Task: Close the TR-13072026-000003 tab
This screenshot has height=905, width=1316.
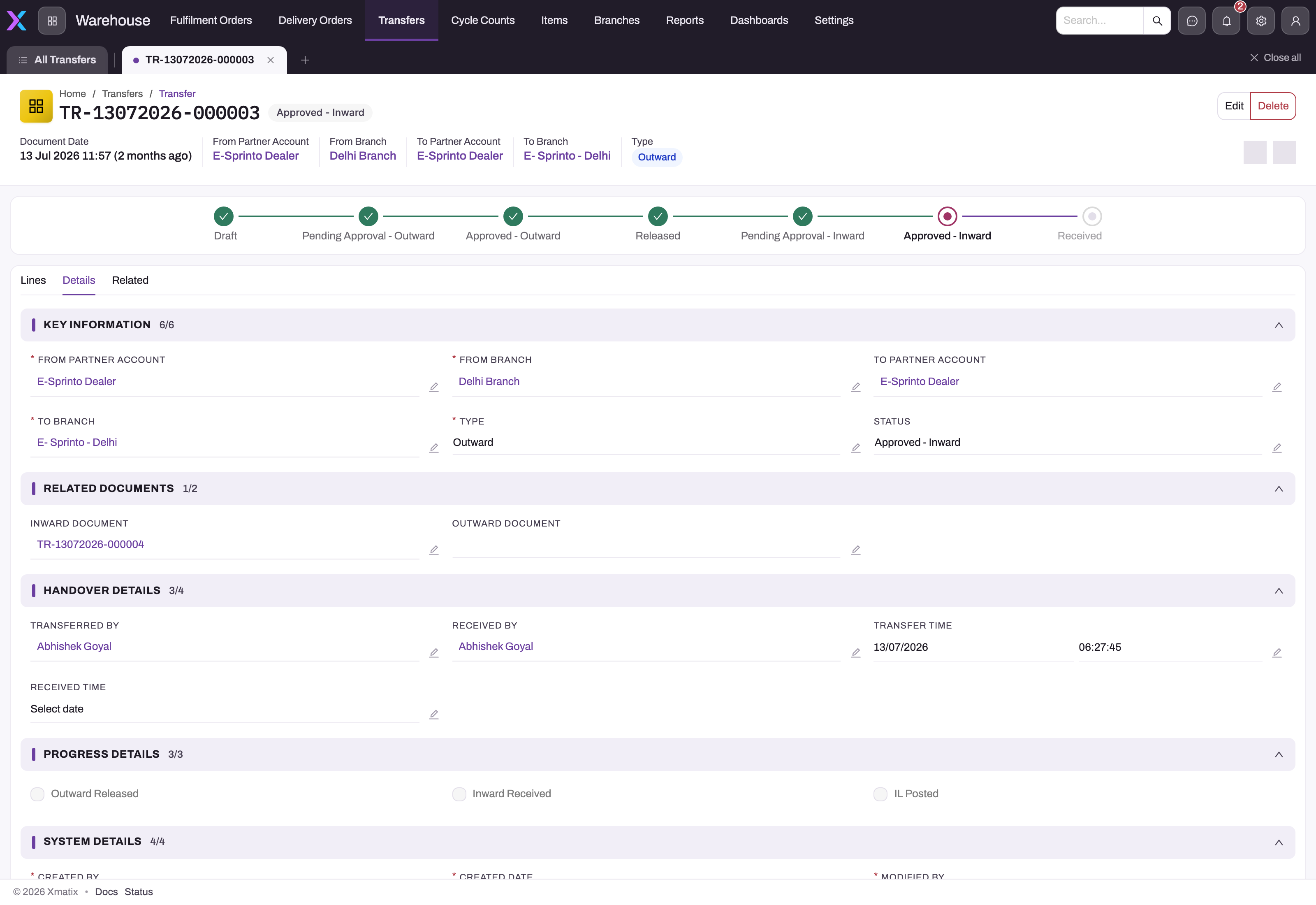Action: (x=270, y=60)
